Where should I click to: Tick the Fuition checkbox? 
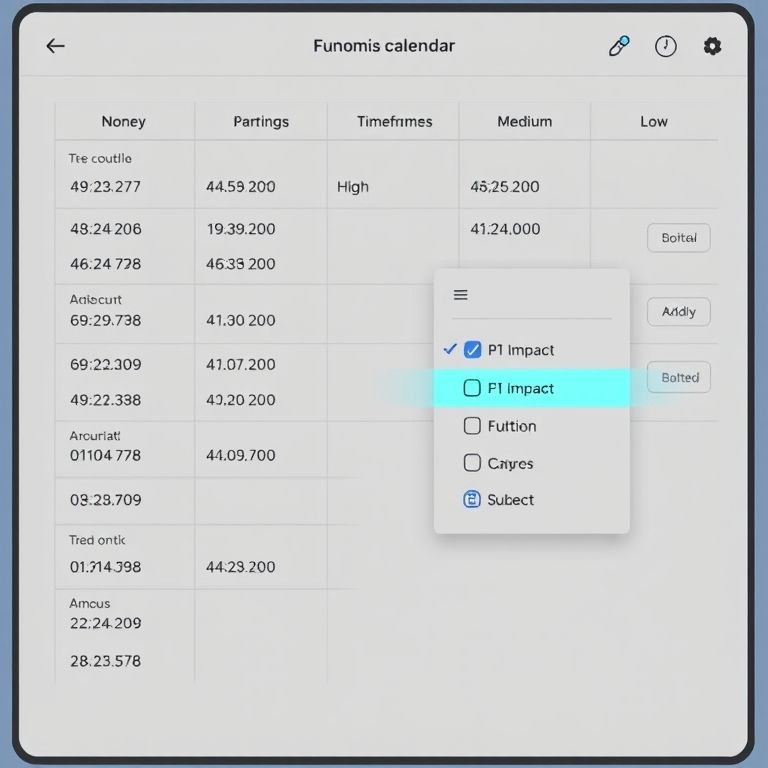pos(473,426)
